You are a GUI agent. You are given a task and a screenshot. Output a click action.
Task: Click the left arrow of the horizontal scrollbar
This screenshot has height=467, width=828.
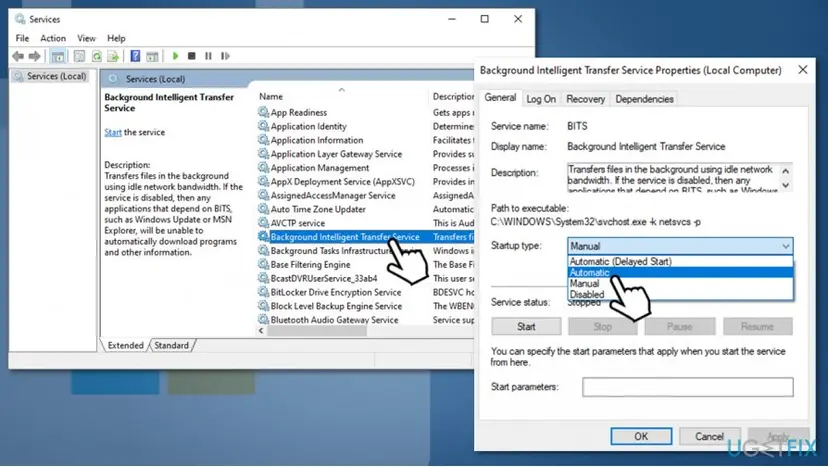[x=261, y=331]
